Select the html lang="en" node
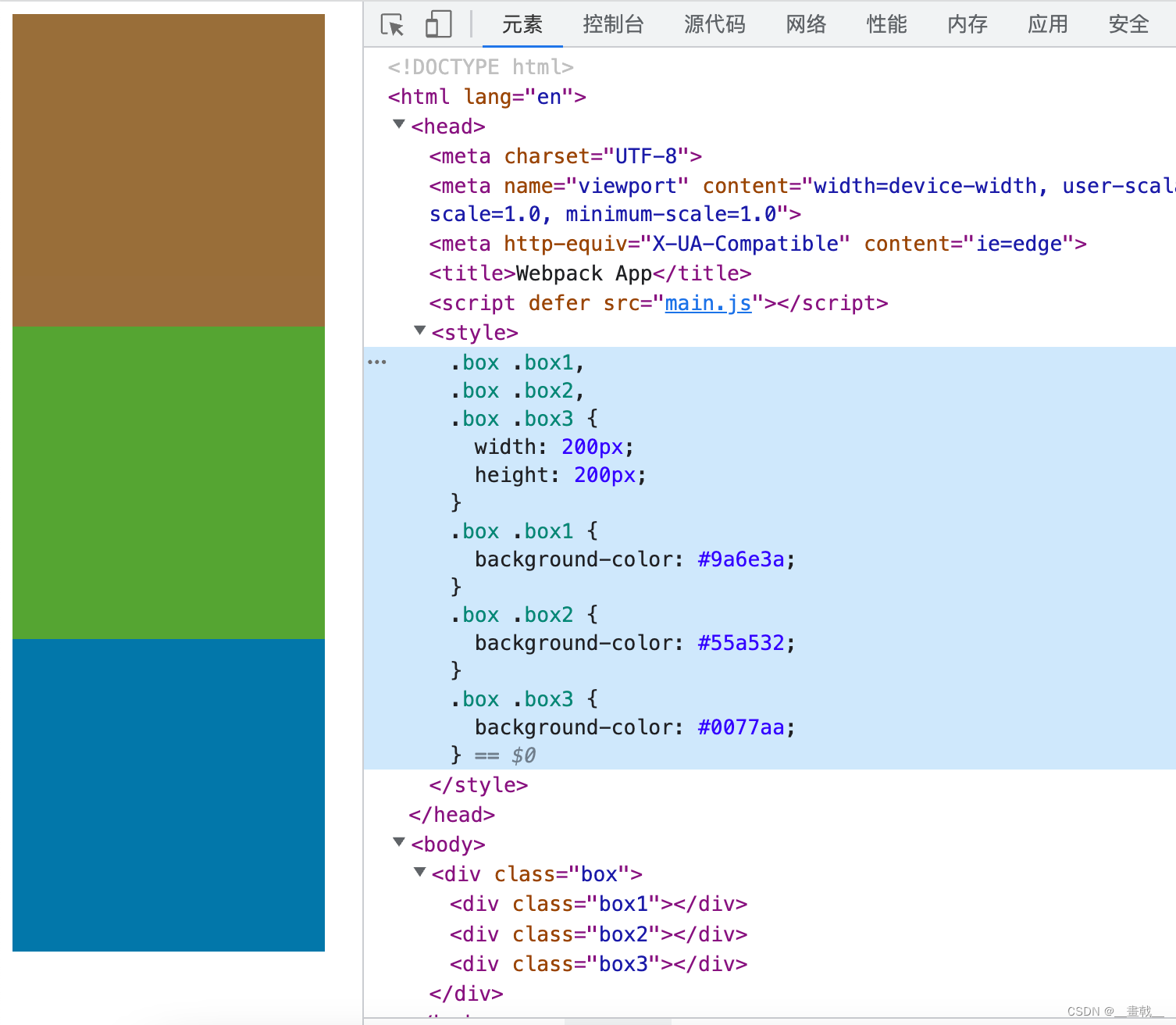 (x=487, y=97)
